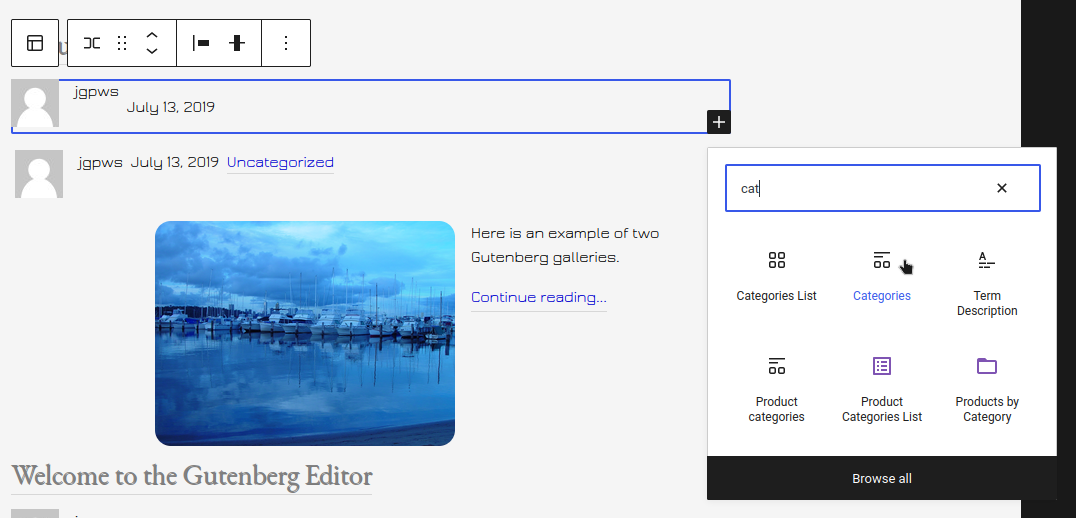Insert the Product categories block

[x=776, y=389]
